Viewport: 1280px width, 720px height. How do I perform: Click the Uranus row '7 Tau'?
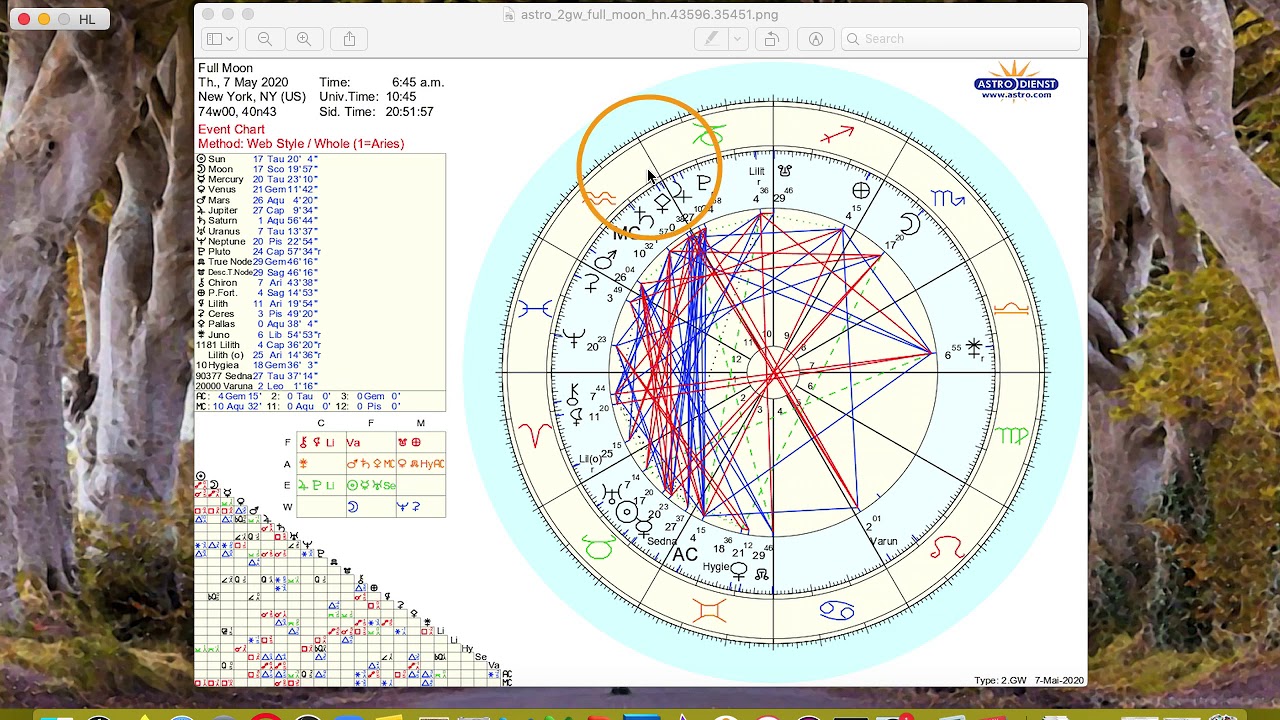point(257,231)
